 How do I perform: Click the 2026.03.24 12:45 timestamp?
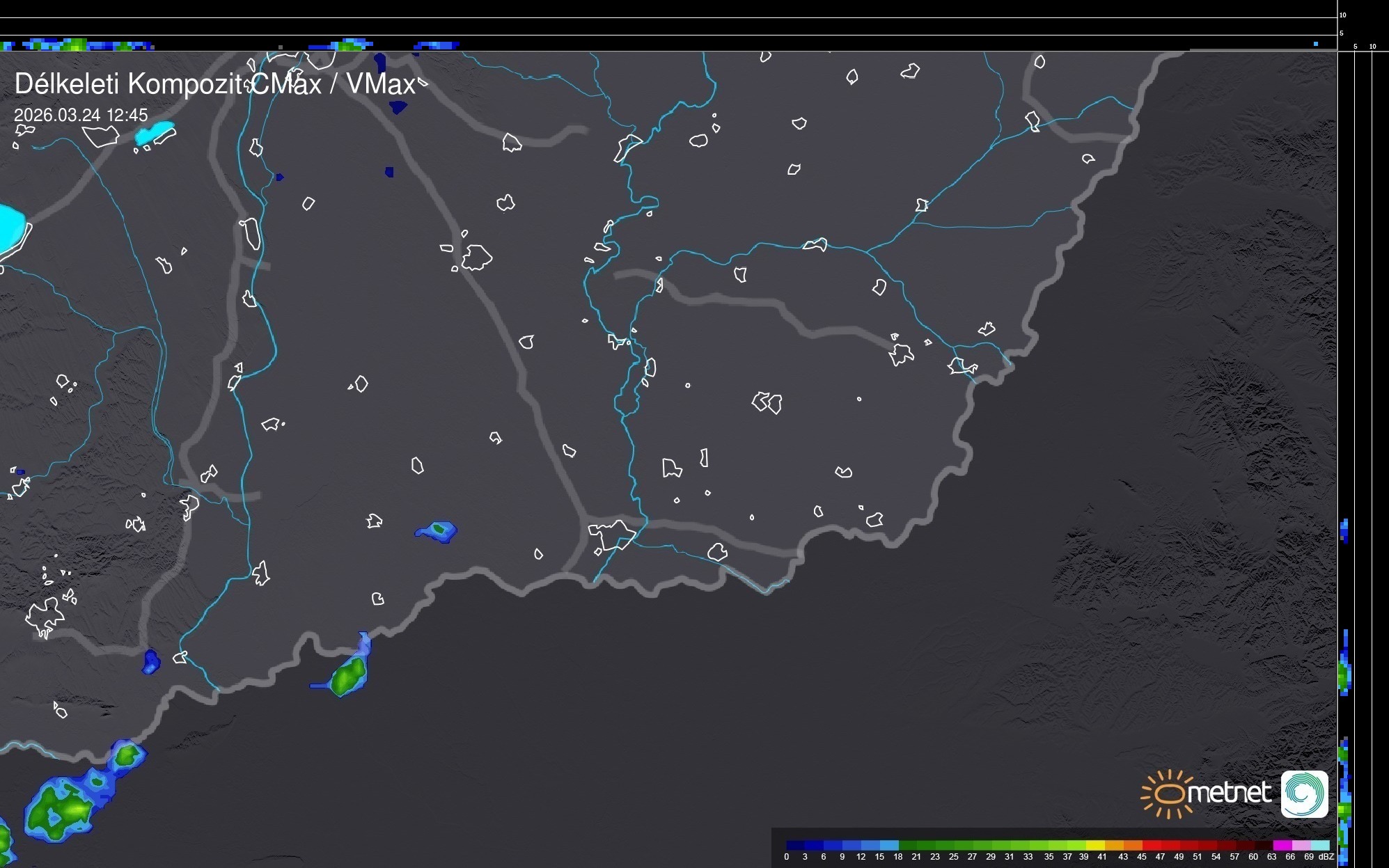pos(81,115)
